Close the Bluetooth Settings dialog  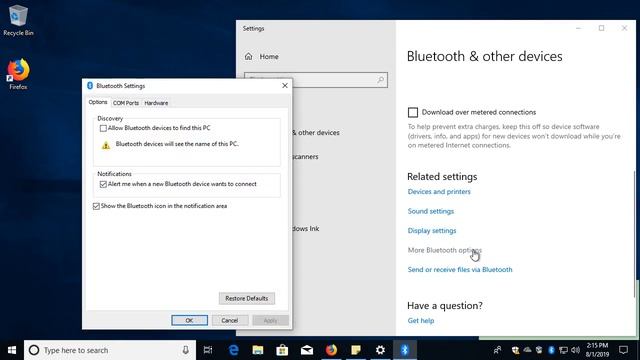tap(285, 86)
